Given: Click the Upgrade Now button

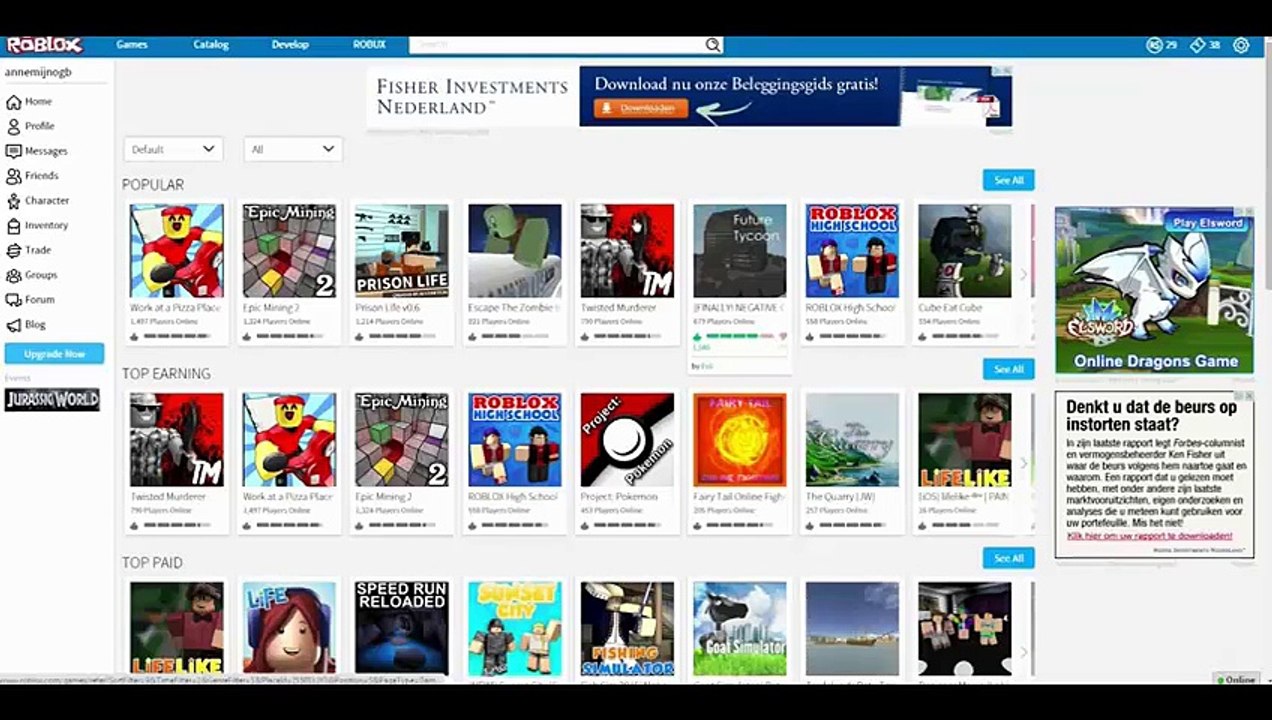Looking at the screenshot, I should pos(54,354).
